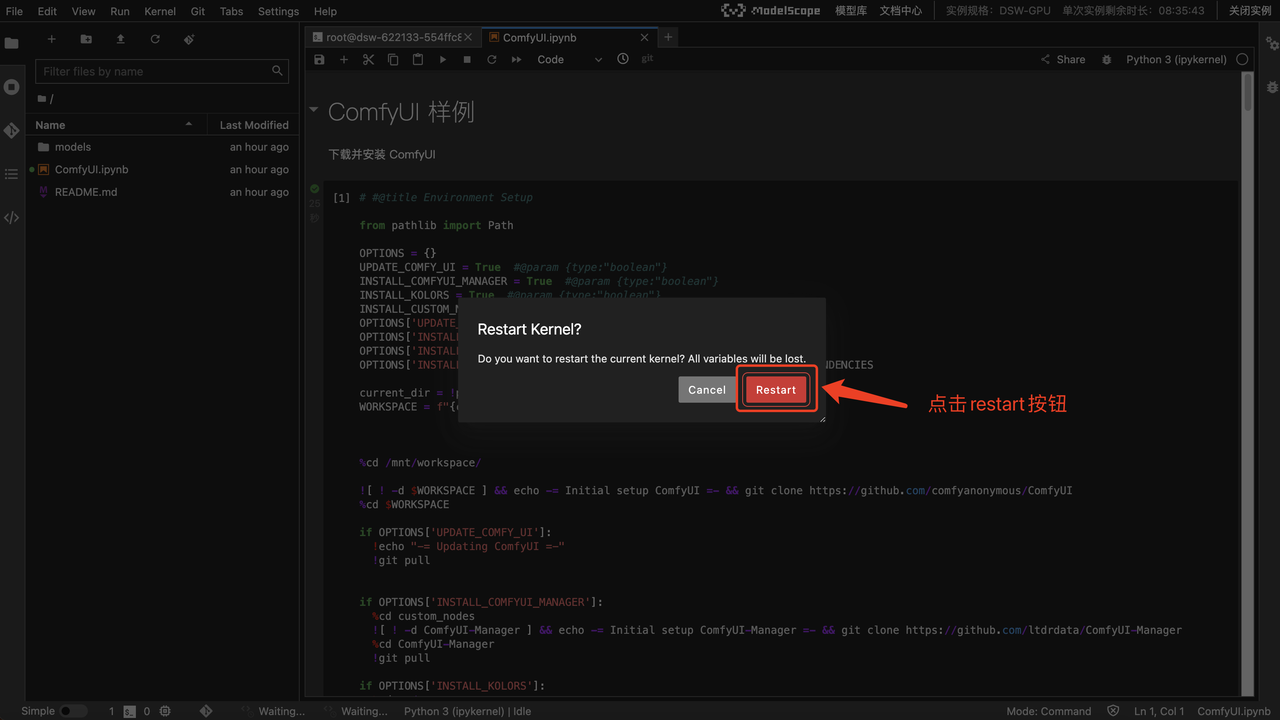Image resolution: width=1280 pixels, height=720 pixels.
Task: Restart kernel and run all cells icon
Action: (x=517, y=59)
